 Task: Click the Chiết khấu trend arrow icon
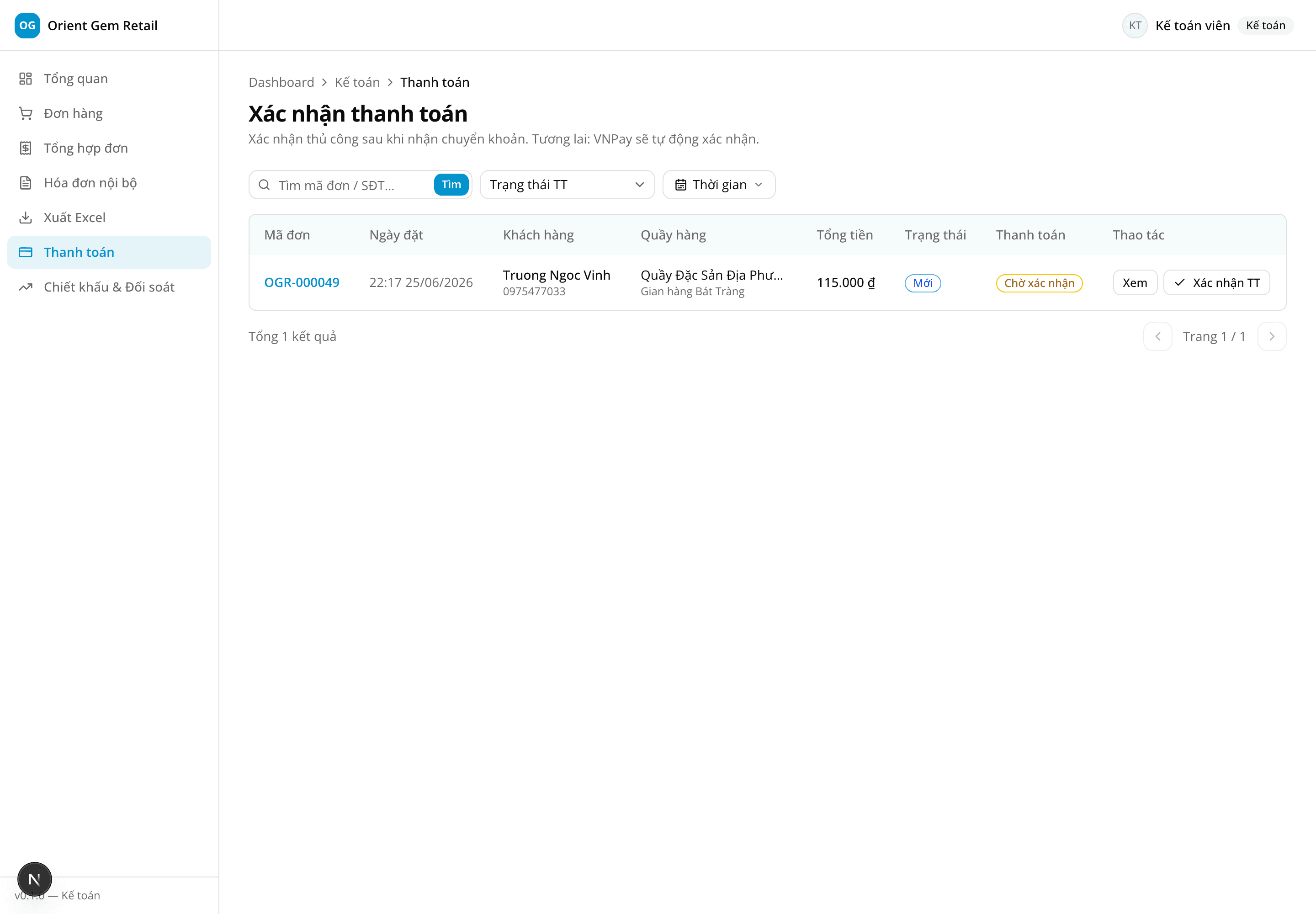(25, 287)
